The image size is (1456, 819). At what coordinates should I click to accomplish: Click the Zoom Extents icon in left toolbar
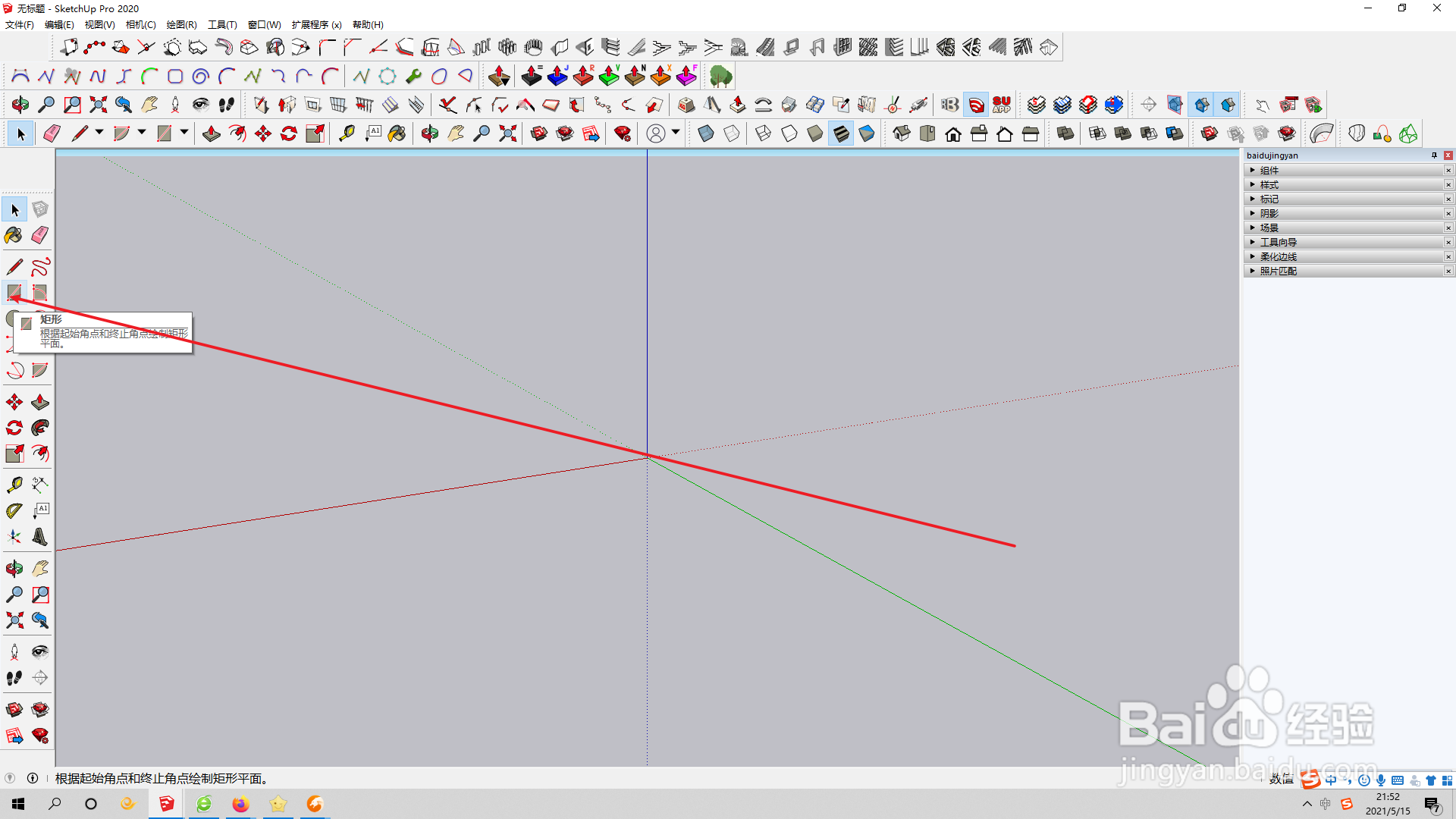(14, 620)
